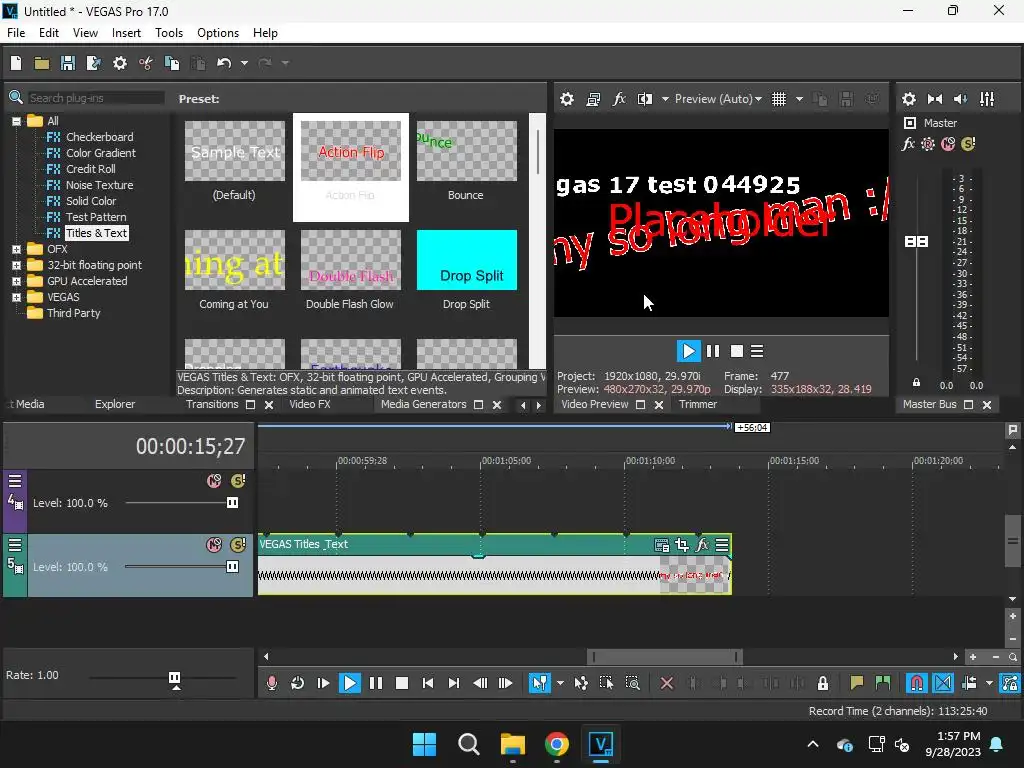Screen dimensions: 1024x768
Task: Mute the Master bus
Action: 948,144
